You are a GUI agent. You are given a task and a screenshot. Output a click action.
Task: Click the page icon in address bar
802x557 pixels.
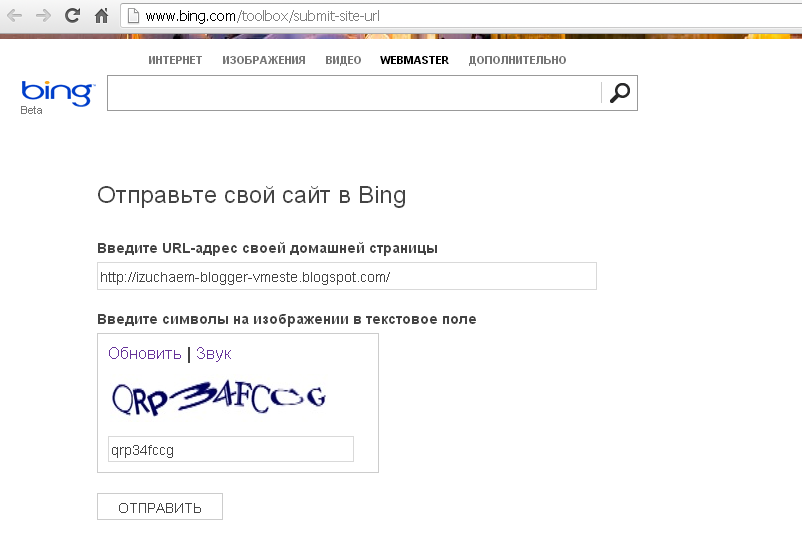pyautogui.click(x=133, y=16)
